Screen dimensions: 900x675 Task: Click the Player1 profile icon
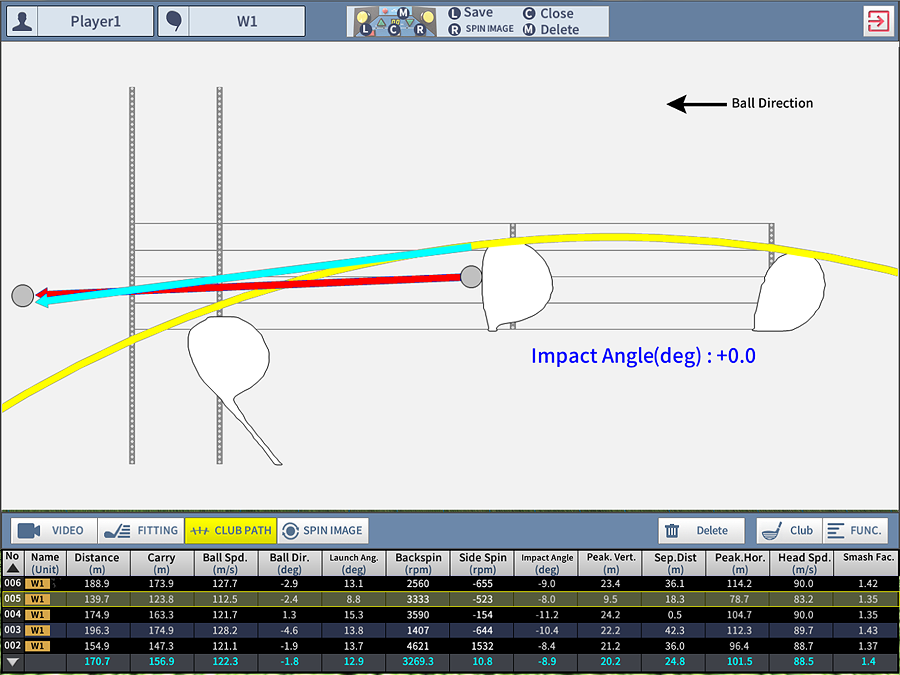click(22, 21)
